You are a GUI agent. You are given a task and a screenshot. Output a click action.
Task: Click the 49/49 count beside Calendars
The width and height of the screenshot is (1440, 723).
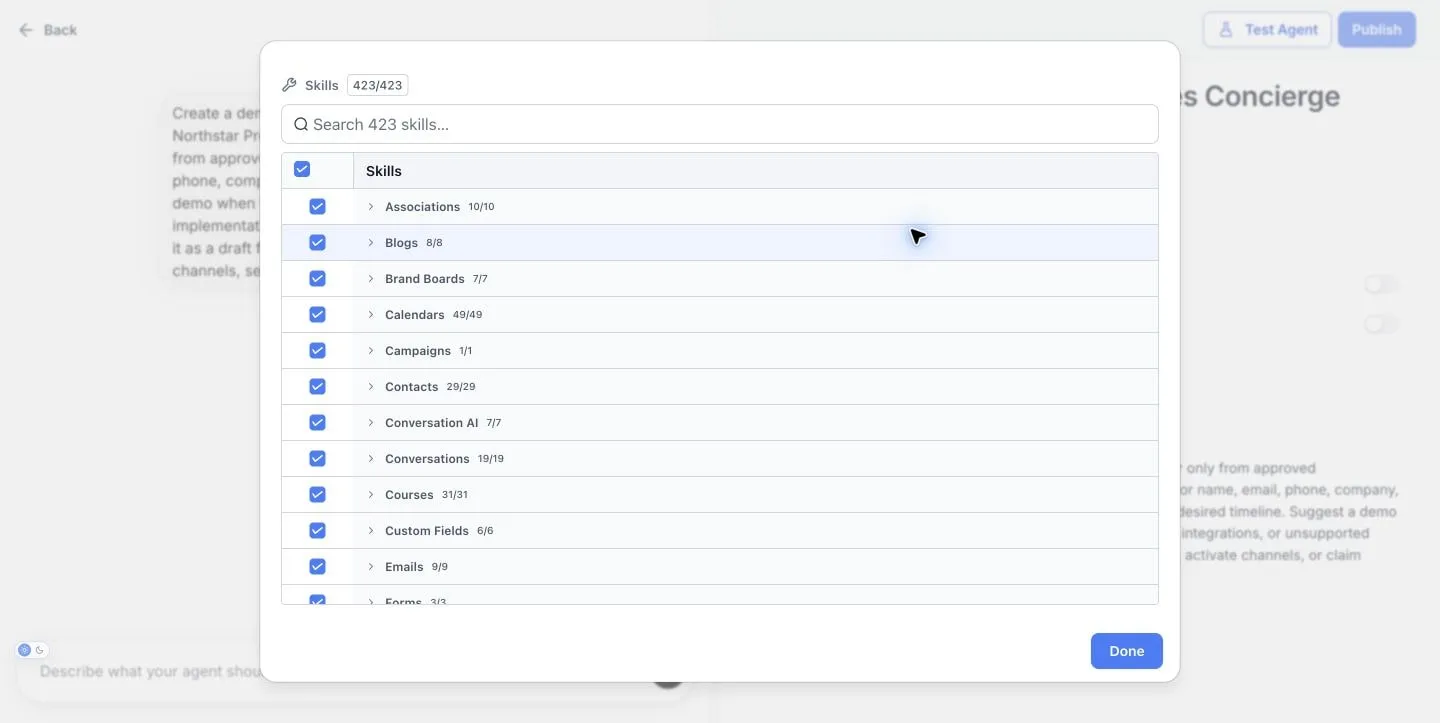pos(467,315)
